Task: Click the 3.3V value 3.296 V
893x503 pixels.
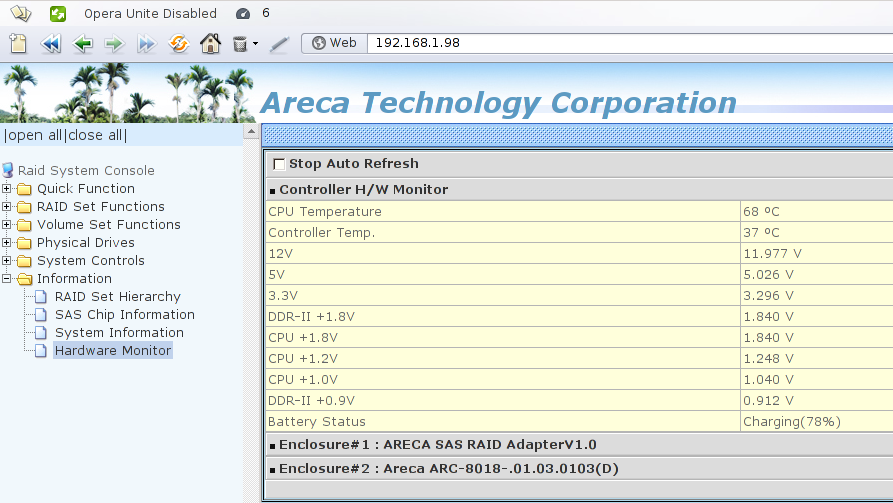Action: 768,296
